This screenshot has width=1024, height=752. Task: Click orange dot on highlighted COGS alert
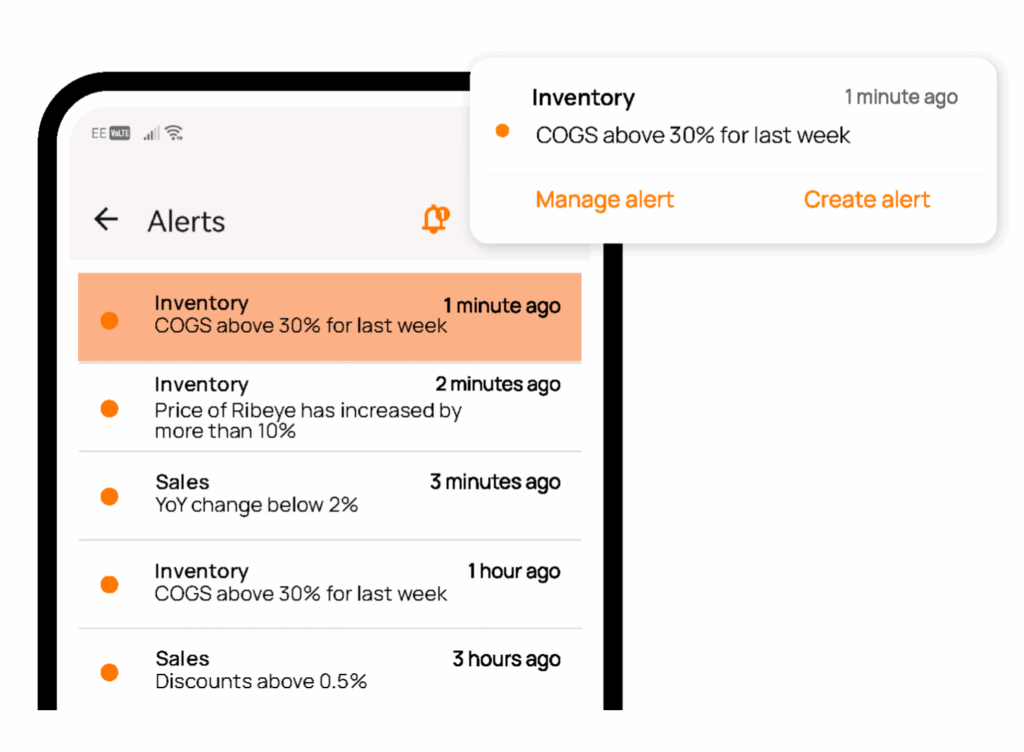click(110, 320)
